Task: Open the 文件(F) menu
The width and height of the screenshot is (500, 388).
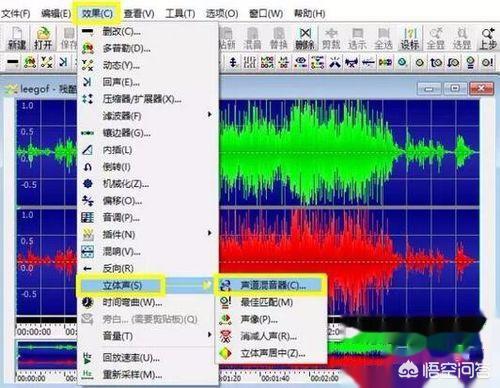Action: tap(15, 14)
